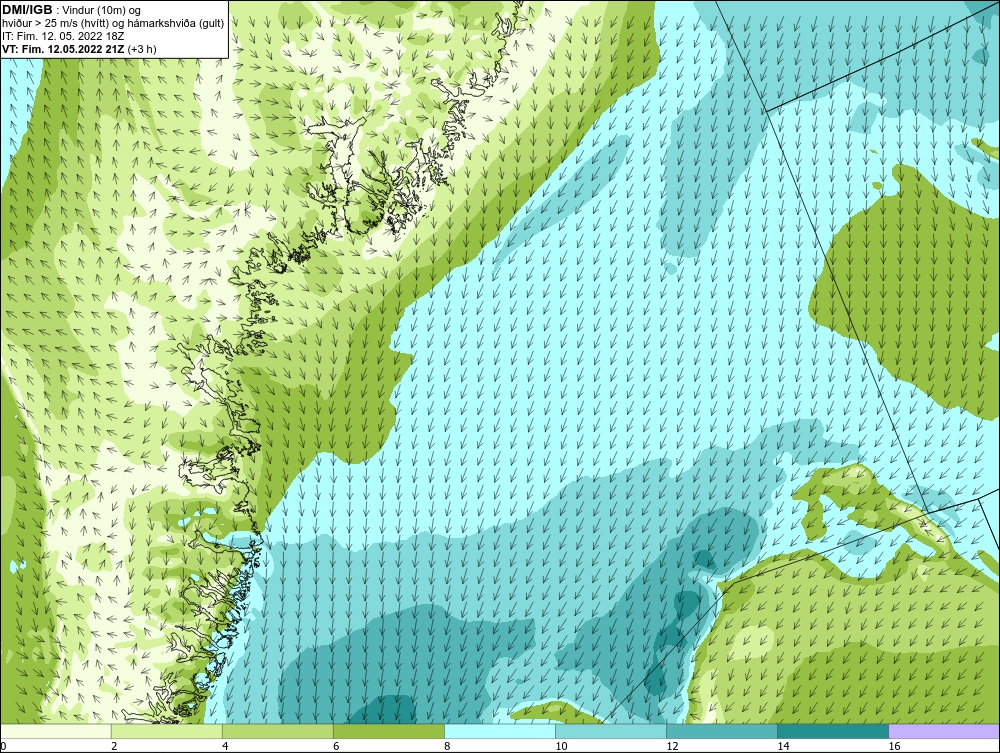Click the light green 2–4 m/s legend swatch

[x=166, y=731]
